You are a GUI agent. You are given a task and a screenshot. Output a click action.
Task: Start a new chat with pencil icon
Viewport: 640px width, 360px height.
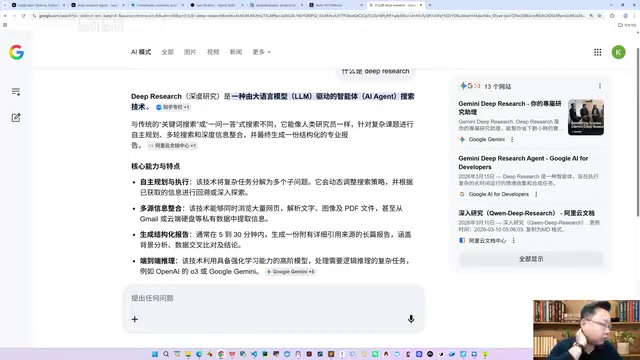tap(16, 118)
